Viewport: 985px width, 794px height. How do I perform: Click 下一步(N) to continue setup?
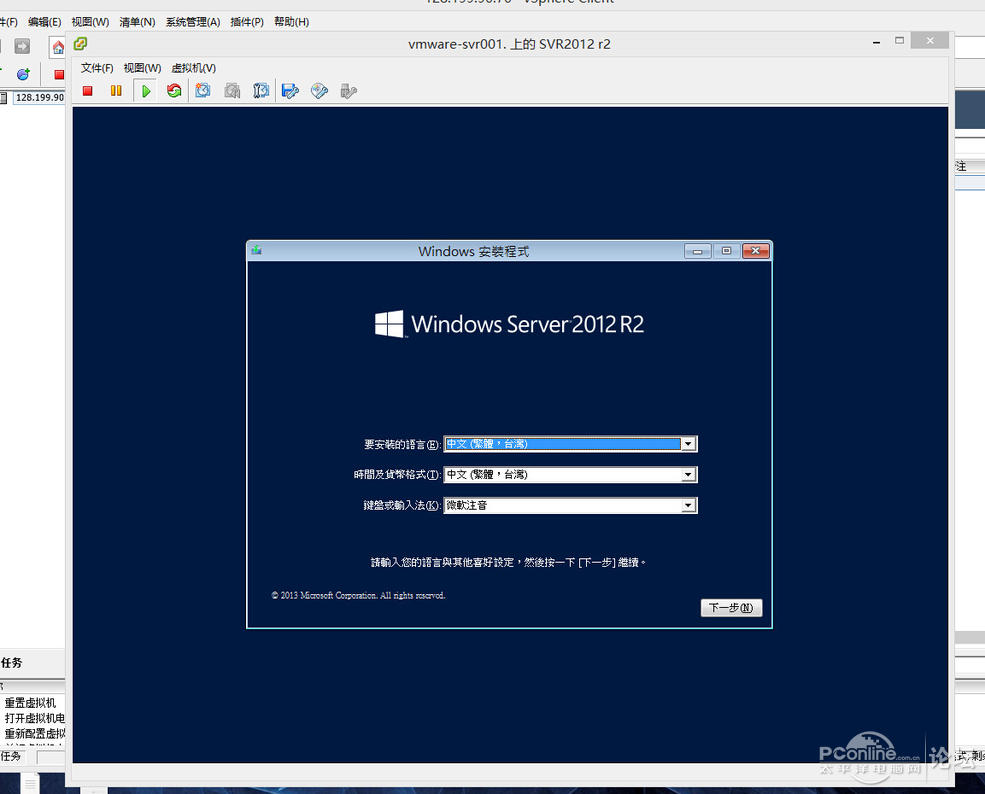[731, 607]
